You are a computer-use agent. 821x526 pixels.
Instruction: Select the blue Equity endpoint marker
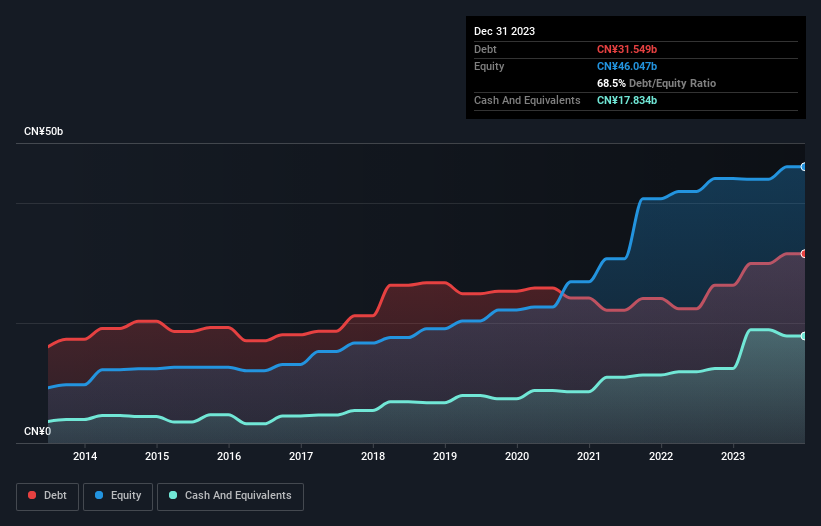(x=804, y=167)
